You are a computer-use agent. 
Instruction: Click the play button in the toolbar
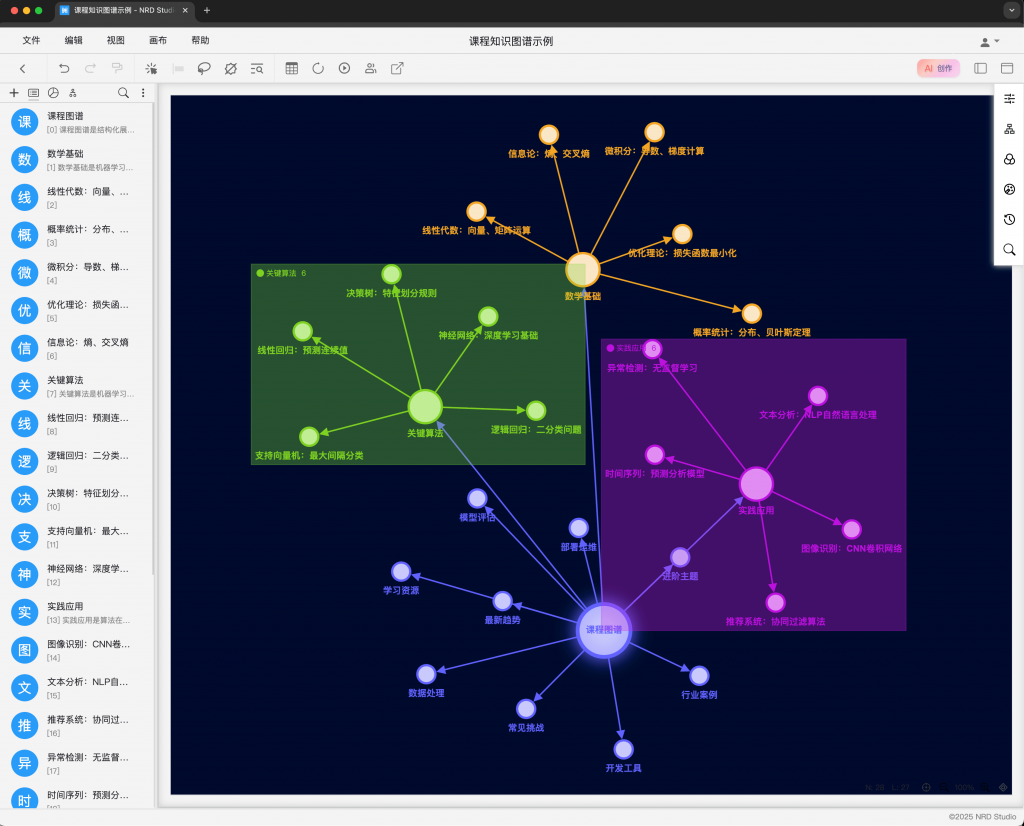coord(345,68)
